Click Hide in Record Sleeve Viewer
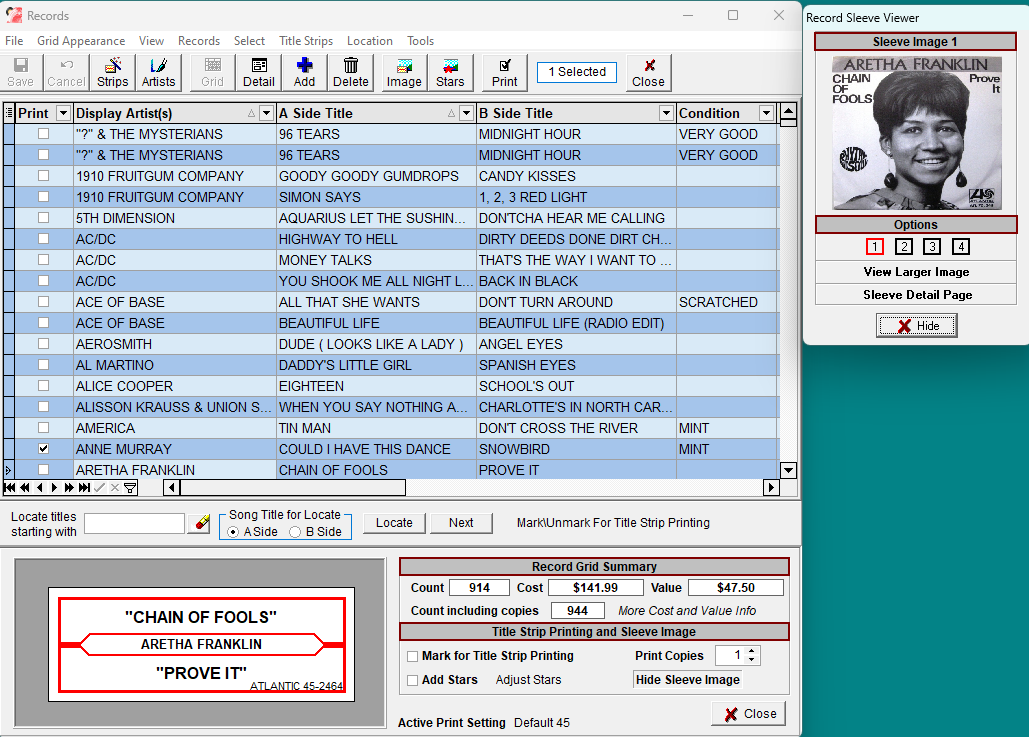Viewport: 1029px width, 737px height. coord(917,326)
